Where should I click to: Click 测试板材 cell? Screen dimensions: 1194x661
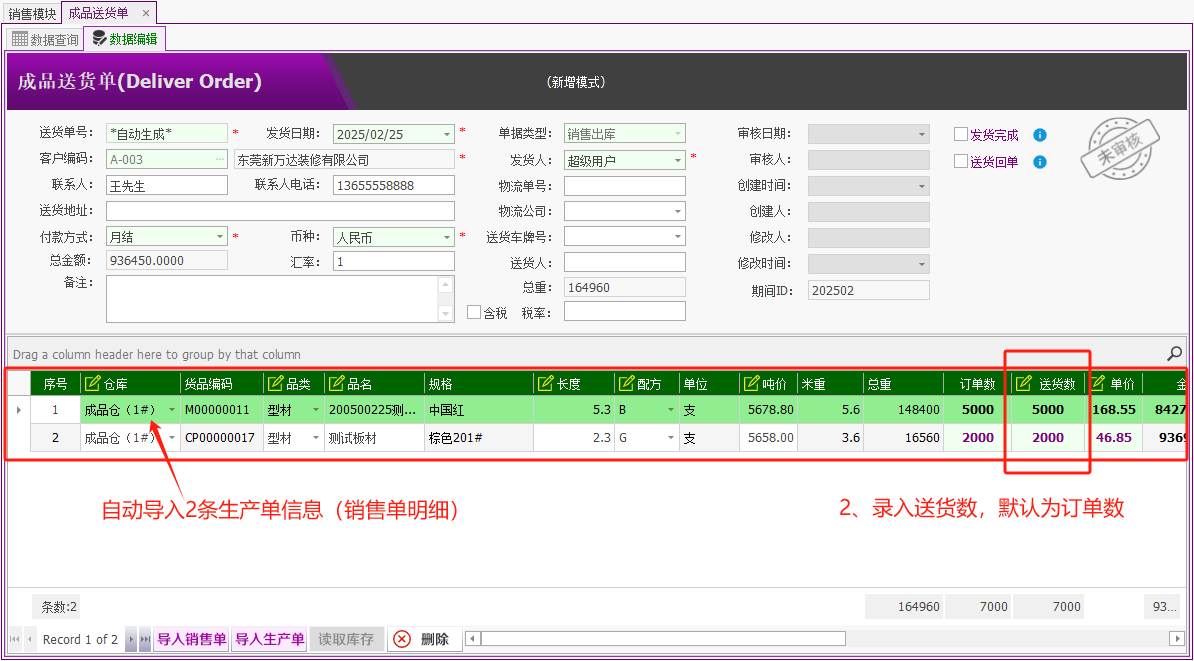[x=375, y=438]
